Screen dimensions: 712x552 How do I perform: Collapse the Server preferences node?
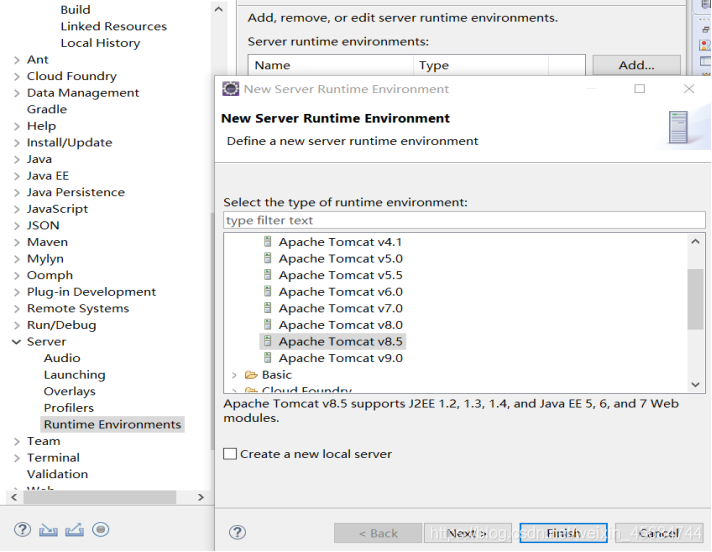16,341
